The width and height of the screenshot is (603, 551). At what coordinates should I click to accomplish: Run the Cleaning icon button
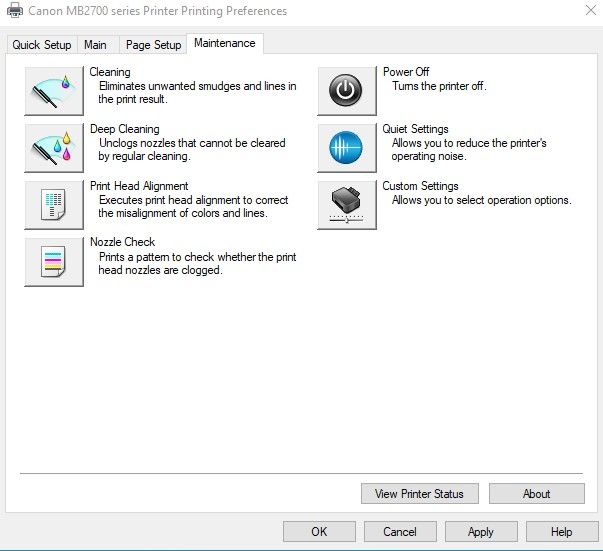click(x=54, y=91)
